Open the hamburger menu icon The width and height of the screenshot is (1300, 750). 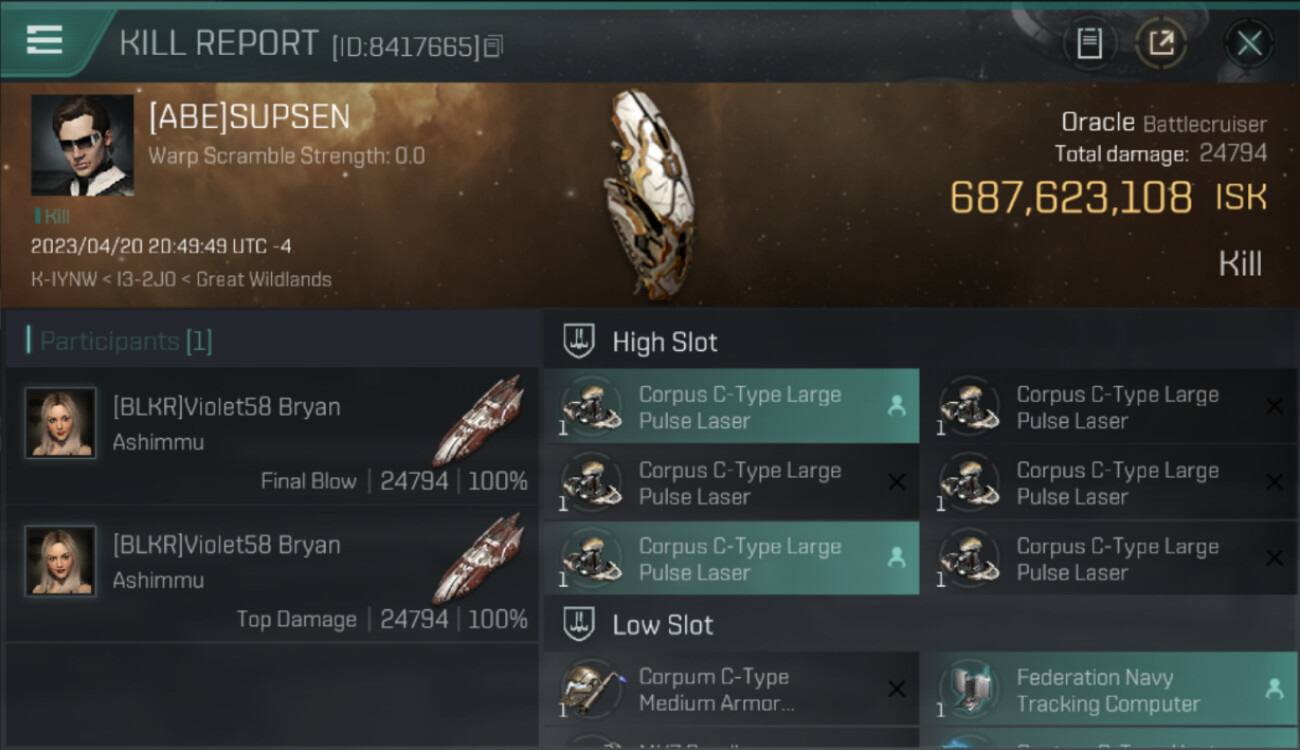[x=45, y=40]
